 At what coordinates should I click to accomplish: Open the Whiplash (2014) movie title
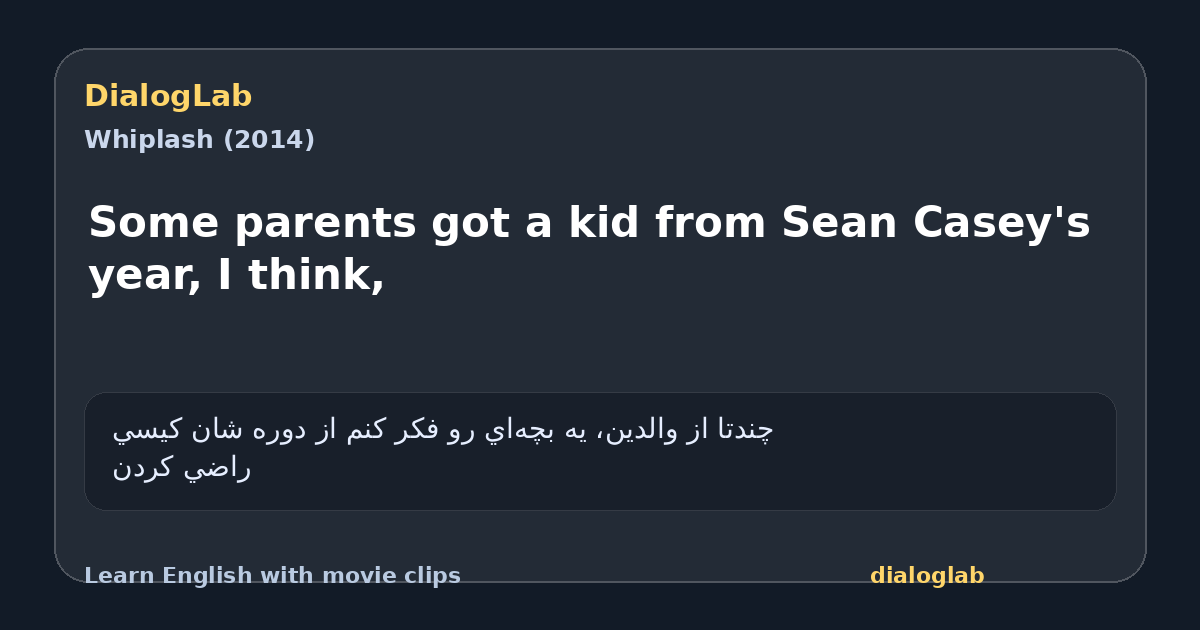(x=199, y=140)
